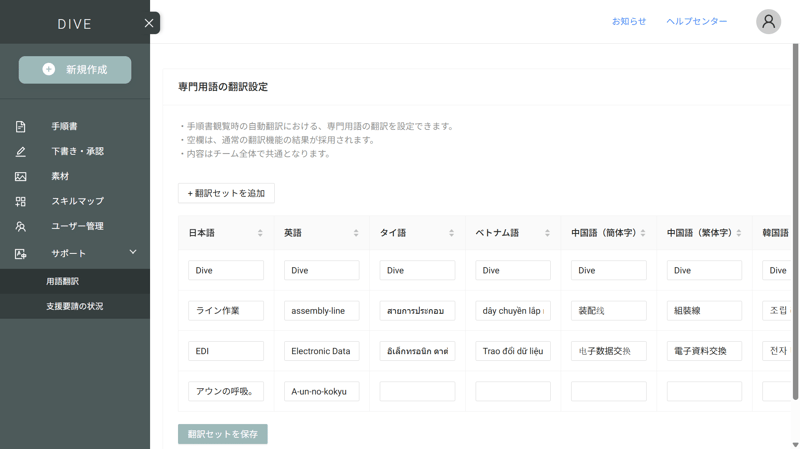Collapse the サポート menu chevron

tap(133, 253)
